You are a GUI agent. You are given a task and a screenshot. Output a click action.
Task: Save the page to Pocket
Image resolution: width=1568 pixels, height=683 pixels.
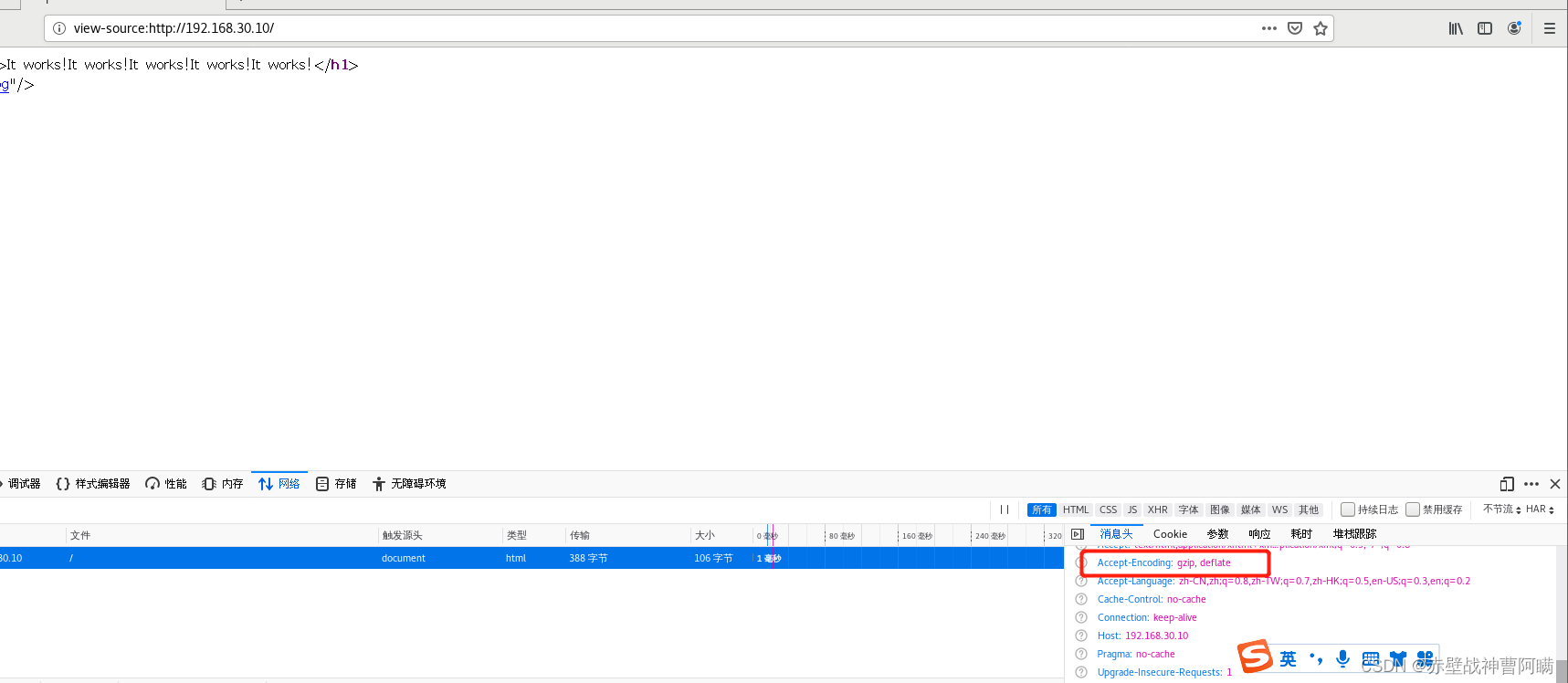[1295, 28]
